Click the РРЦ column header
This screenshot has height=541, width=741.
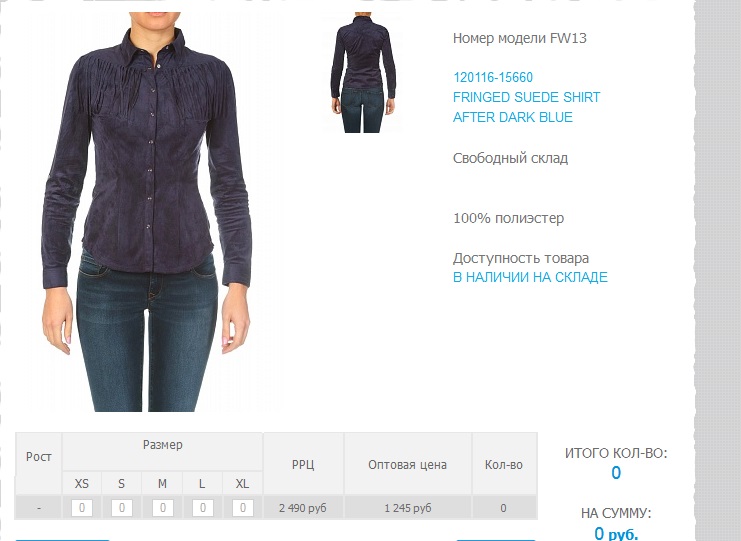[x=303, y=464]
